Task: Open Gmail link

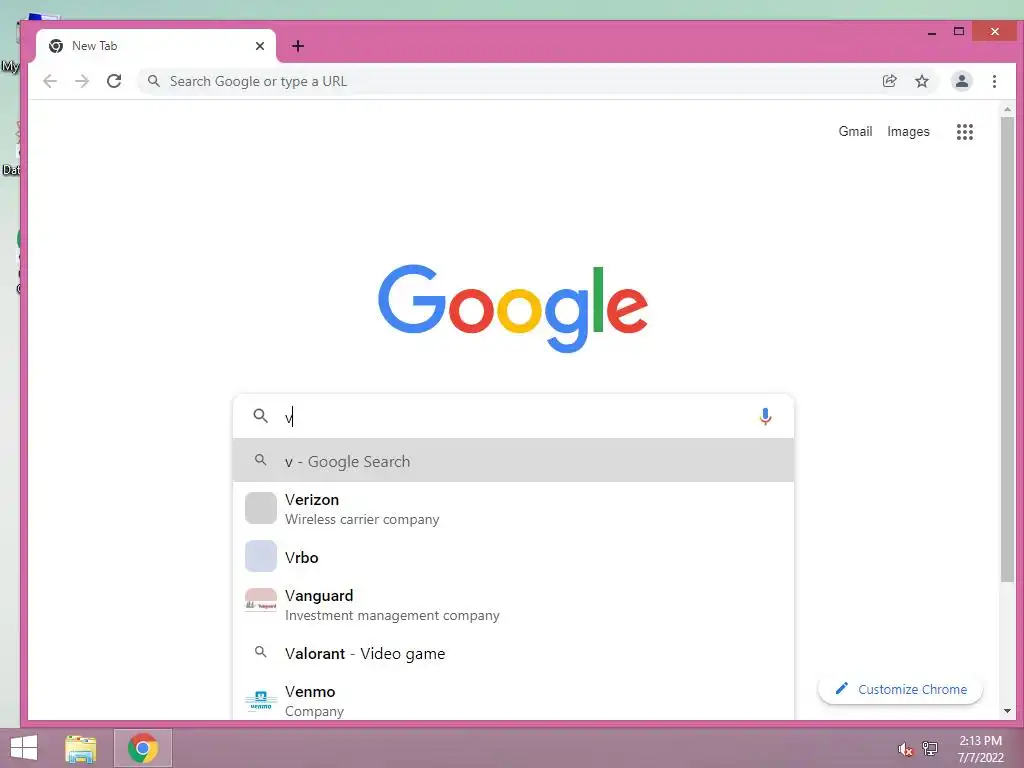Action: [855, 131]
